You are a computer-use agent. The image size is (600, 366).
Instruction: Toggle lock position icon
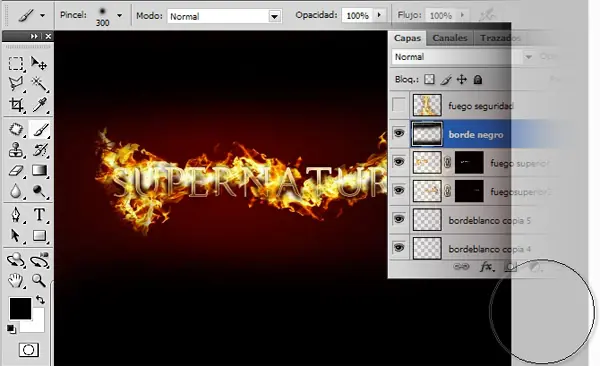(462, 79)
